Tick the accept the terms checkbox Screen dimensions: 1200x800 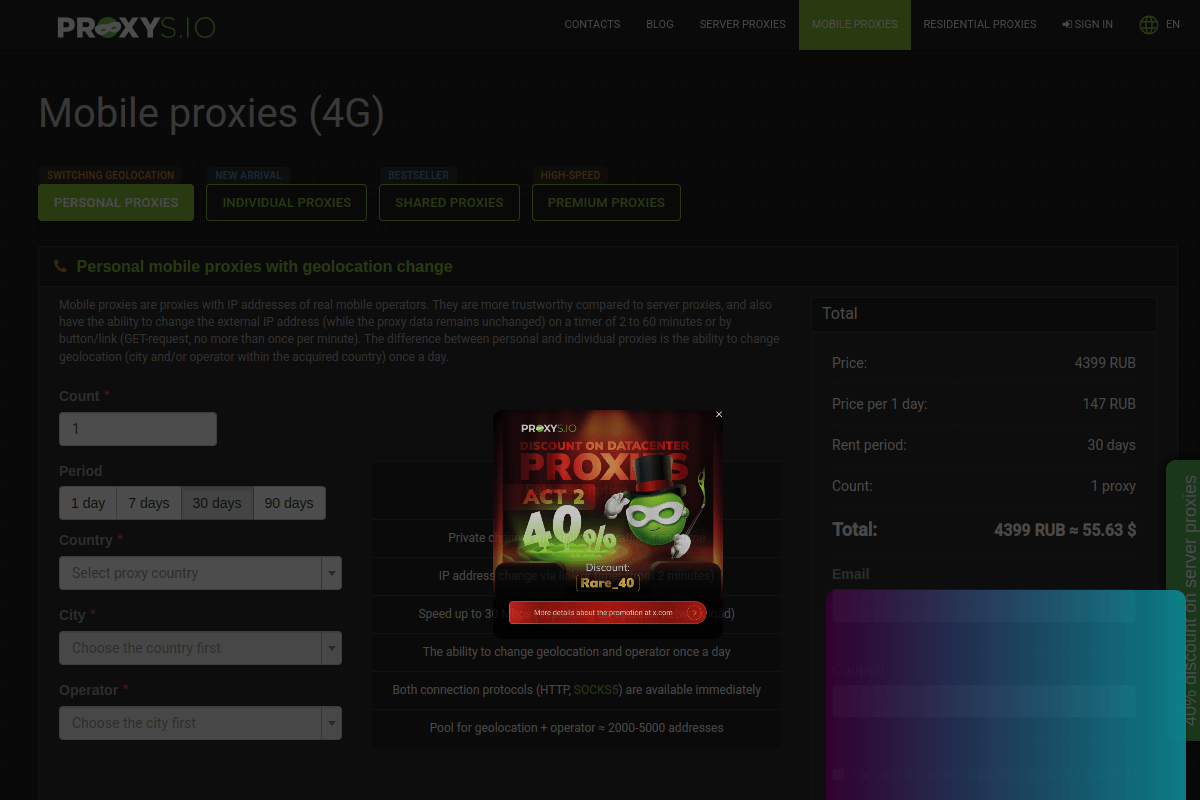coord(838,774)
